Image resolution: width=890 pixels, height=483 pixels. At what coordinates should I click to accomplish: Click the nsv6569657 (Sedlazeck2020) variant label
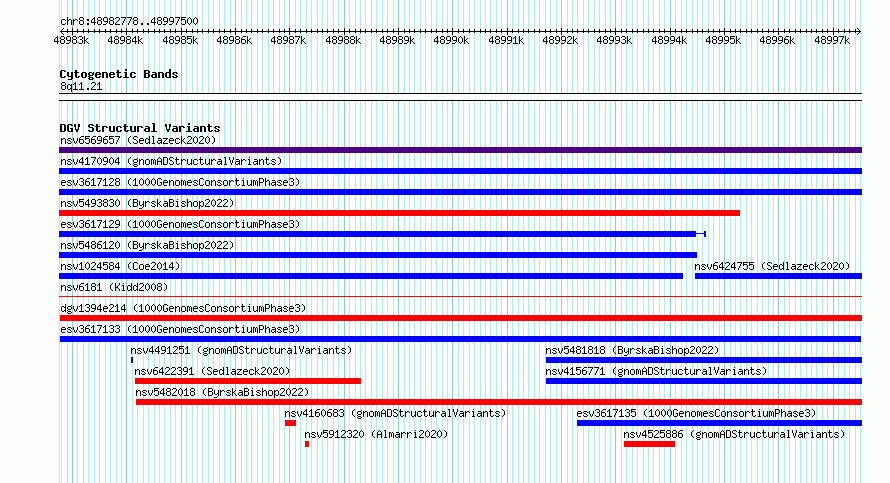point(138,140)
